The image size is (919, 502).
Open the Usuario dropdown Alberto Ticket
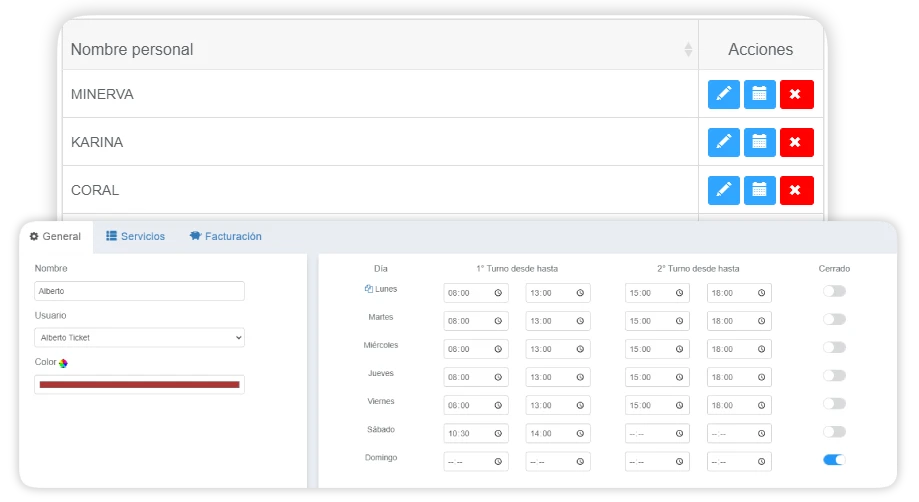139,337
